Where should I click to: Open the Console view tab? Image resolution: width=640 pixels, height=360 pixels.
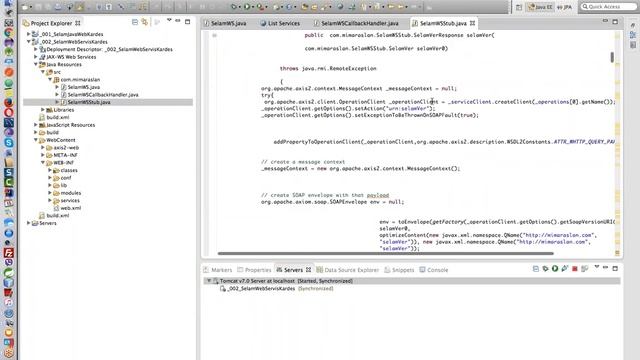pyautogui.click(x=434, y=270)
